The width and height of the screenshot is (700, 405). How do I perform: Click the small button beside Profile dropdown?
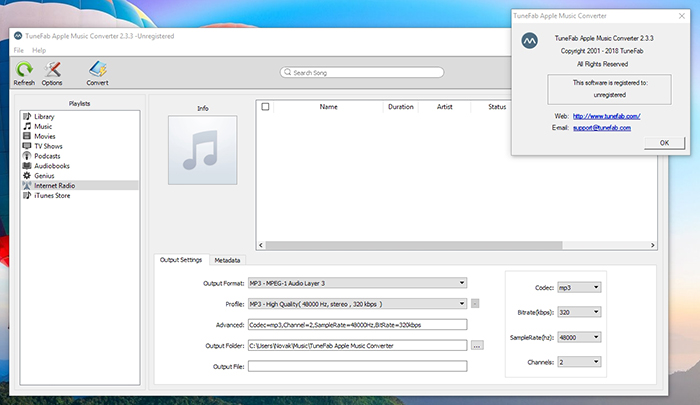click(475, 304)
